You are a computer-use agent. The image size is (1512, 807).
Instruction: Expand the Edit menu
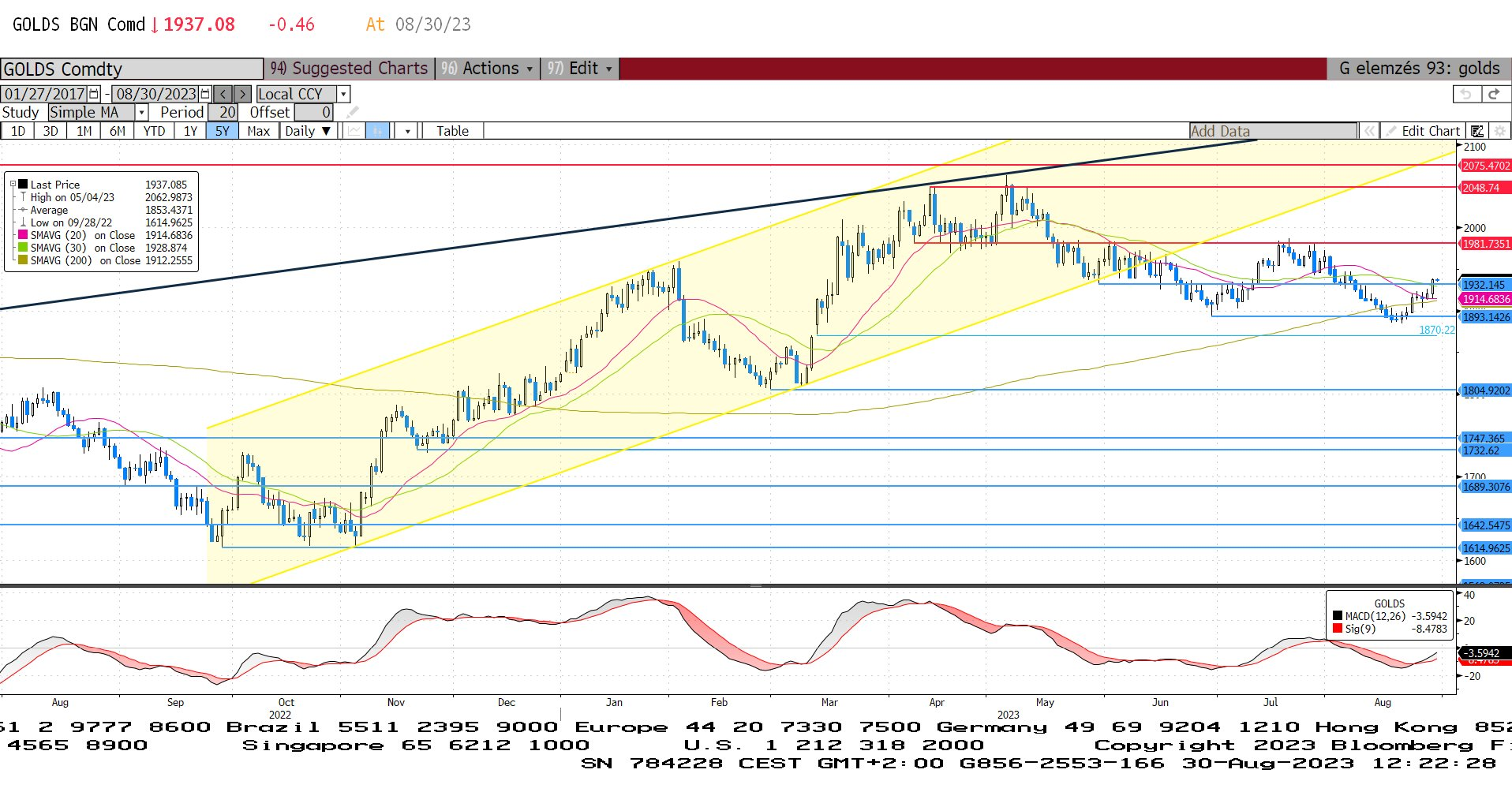click(x=581, y=69)
